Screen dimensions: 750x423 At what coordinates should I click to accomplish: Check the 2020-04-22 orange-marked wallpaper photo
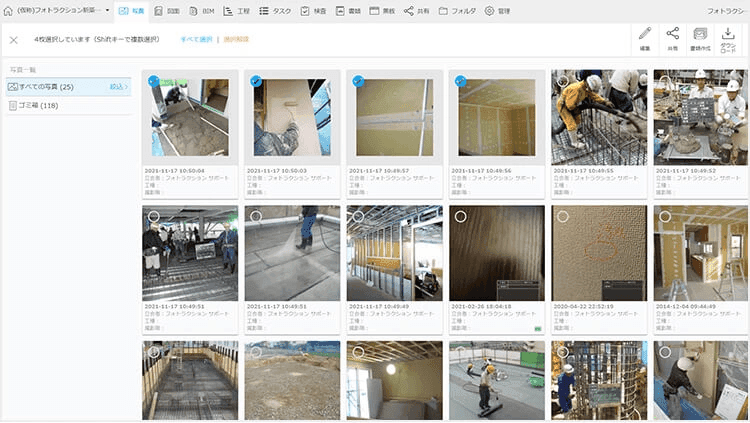(x=563, y=217)
